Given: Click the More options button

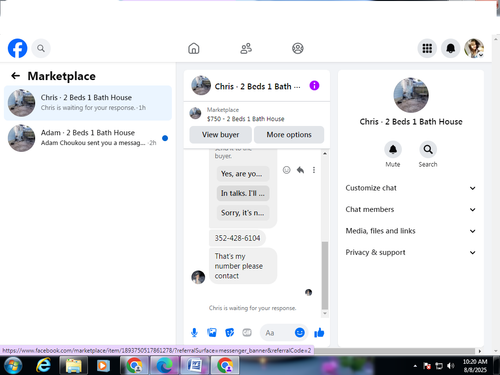Looking at the screenshot, I should tap(289, 135).
